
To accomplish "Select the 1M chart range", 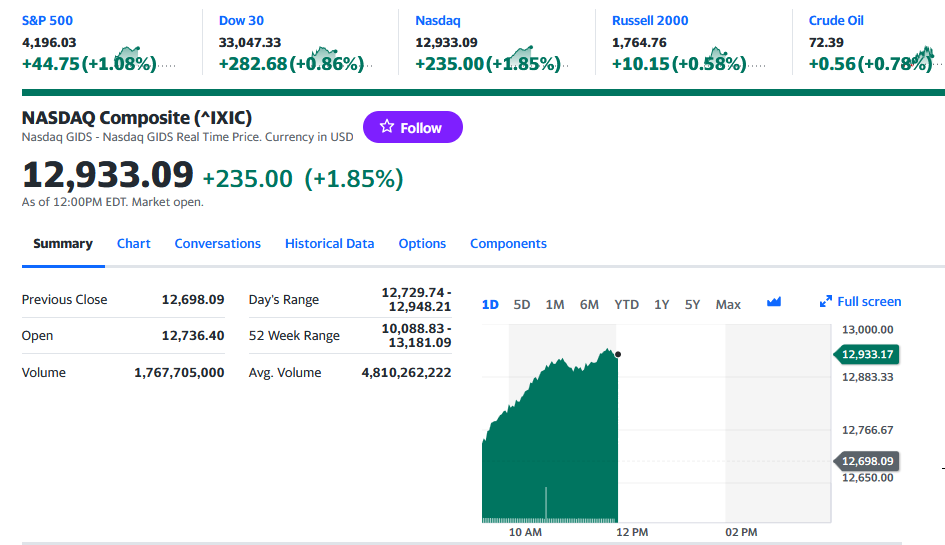I will click(x=555, y=304).
